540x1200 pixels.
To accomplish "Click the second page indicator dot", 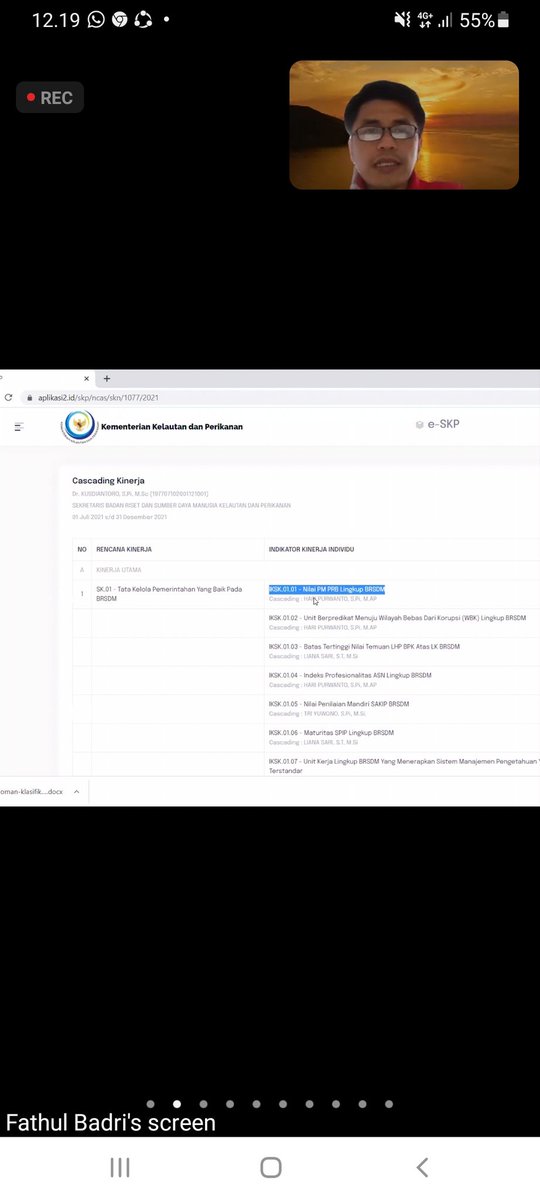I will [177, 1104].
